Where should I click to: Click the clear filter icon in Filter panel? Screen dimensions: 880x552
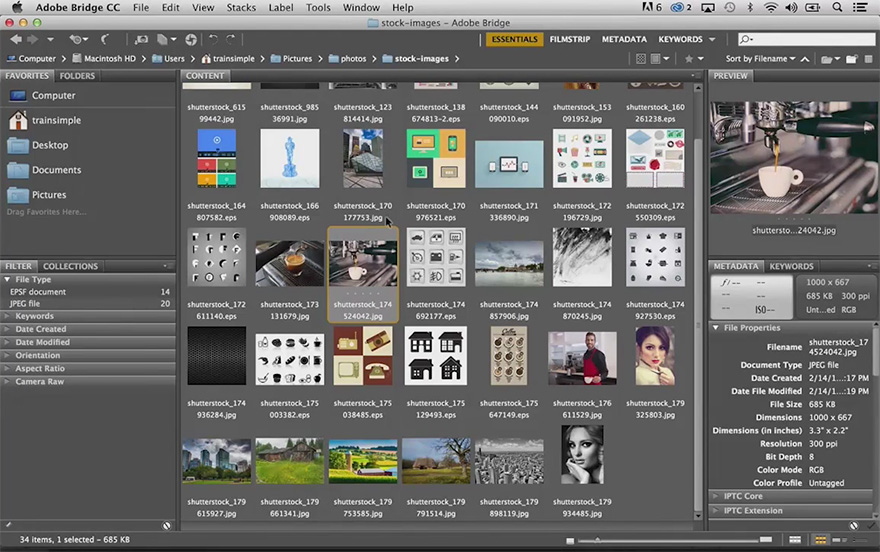point(167,526)
